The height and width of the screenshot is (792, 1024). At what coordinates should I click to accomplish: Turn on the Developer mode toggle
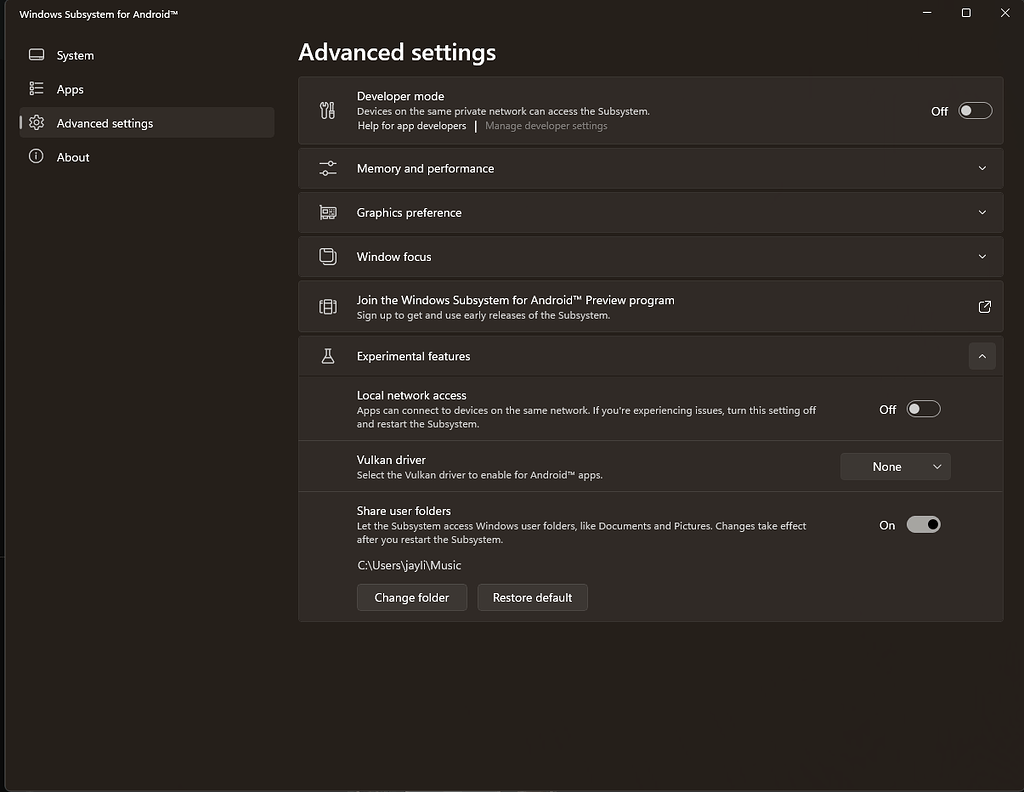975,111
